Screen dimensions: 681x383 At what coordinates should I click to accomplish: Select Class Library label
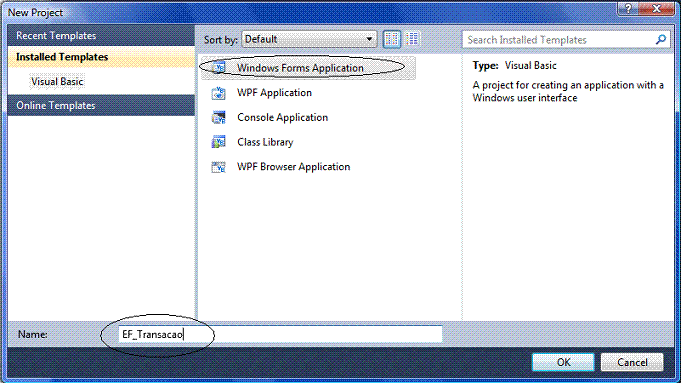pyautogui.click(x=265, y=142)
